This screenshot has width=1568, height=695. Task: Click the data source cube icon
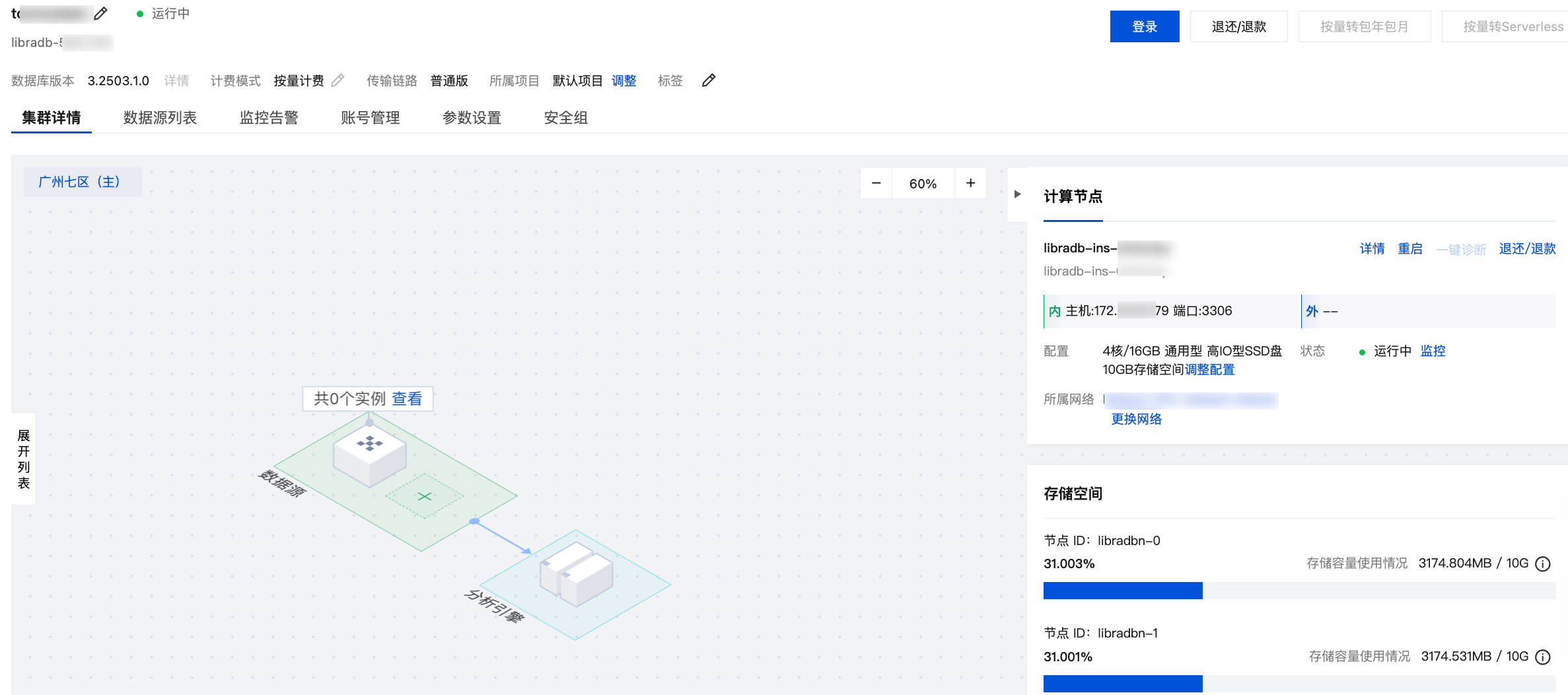(x=369, y=453)
